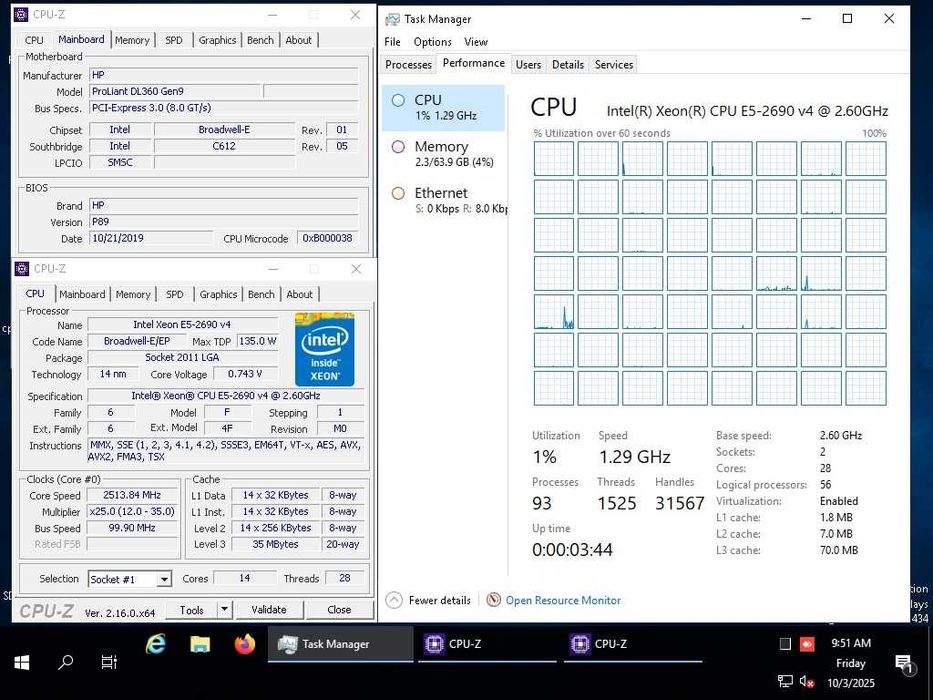933x700 pixels.
Task: Open the Task Manager Options menu
Action: click(433, 42)
